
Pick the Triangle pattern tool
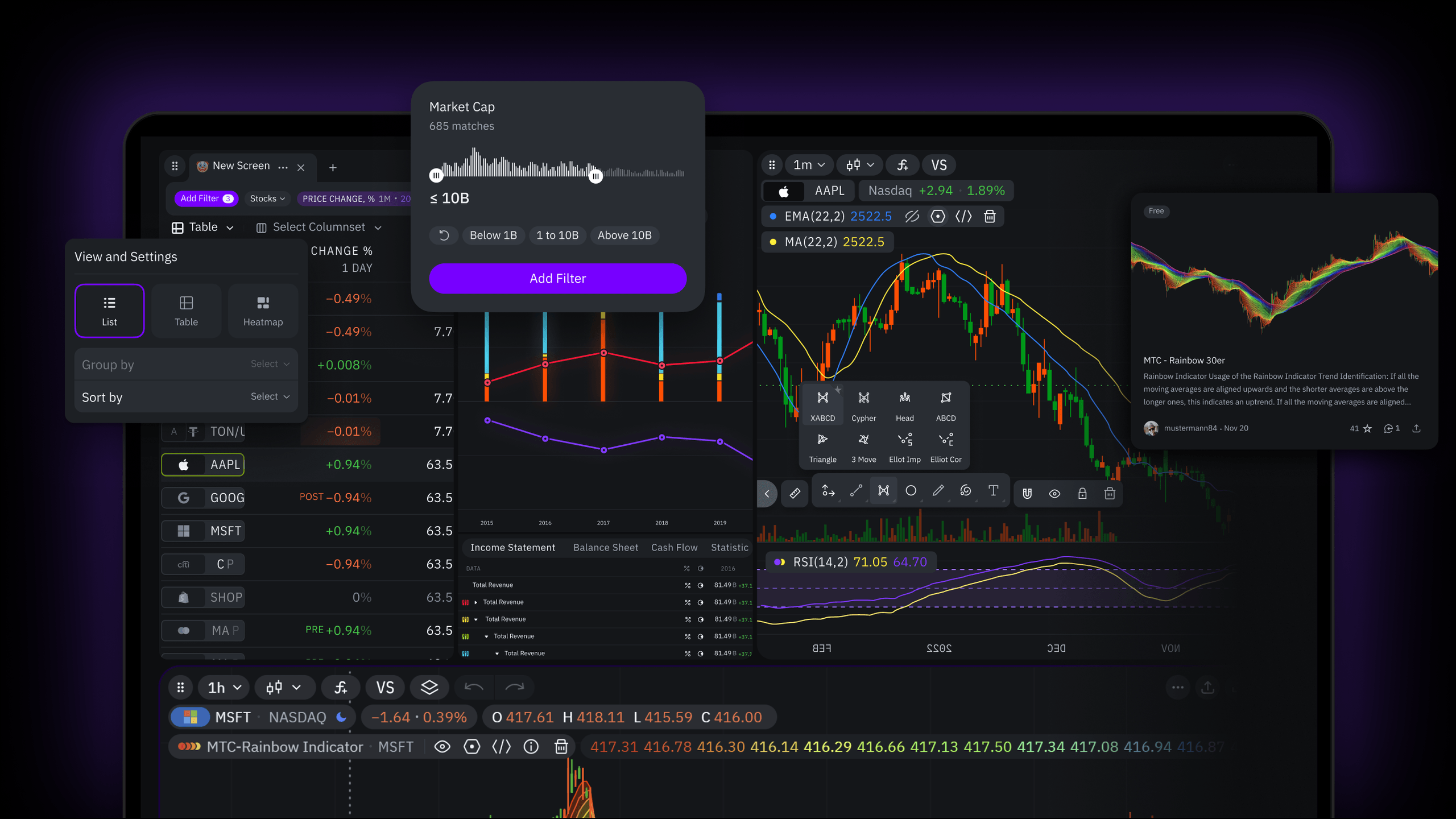(822, 448)
